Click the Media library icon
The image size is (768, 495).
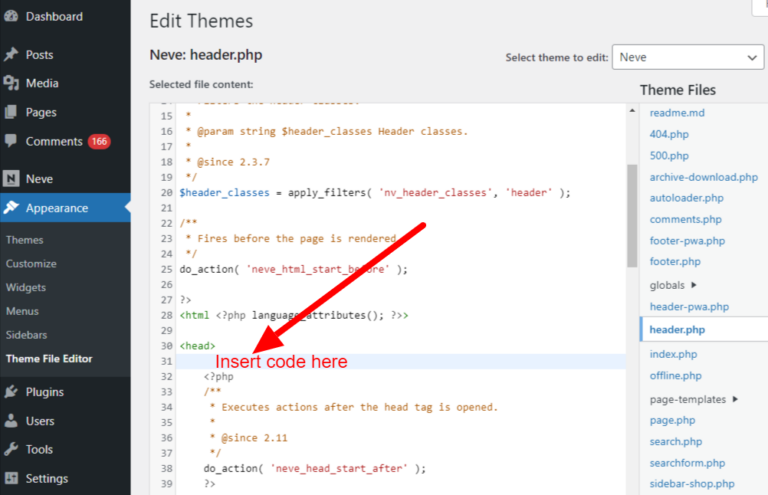[11, 83]
